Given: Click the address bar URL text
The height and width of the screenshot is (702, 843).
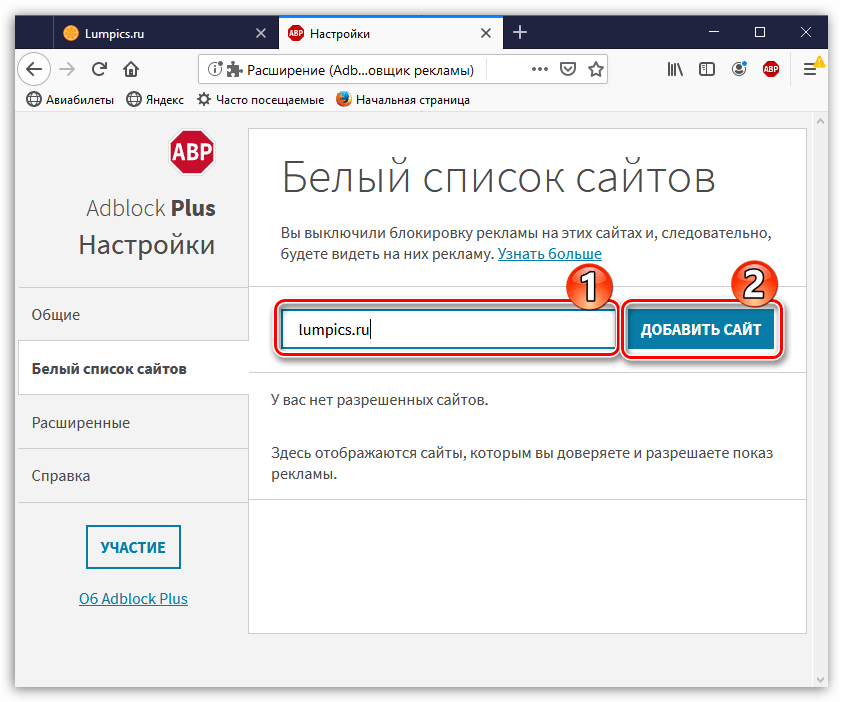Looking at the screenshot, I should tap(360, 70).
